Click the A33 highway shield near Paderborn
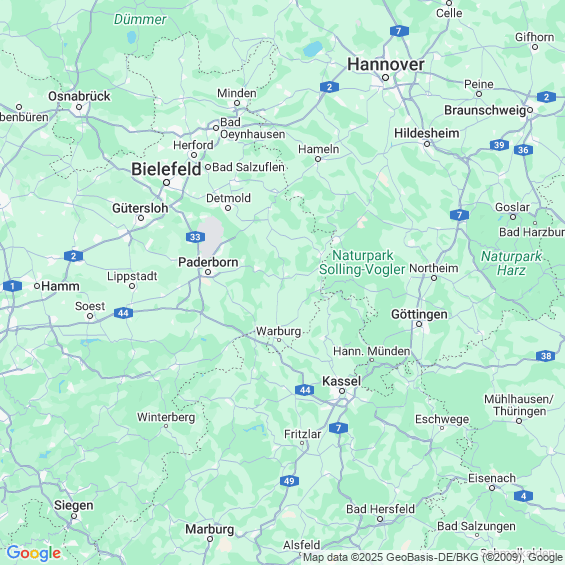This screenshot has width=565, height=565. [x=195, y=237]
